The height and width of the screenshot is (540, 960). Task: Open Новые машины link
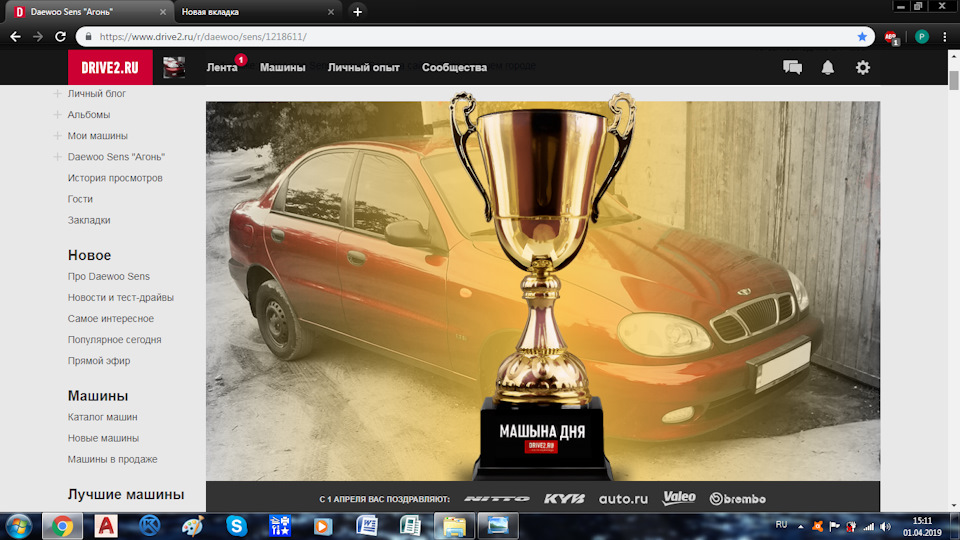pyautogui.click(x=103, y=438)
